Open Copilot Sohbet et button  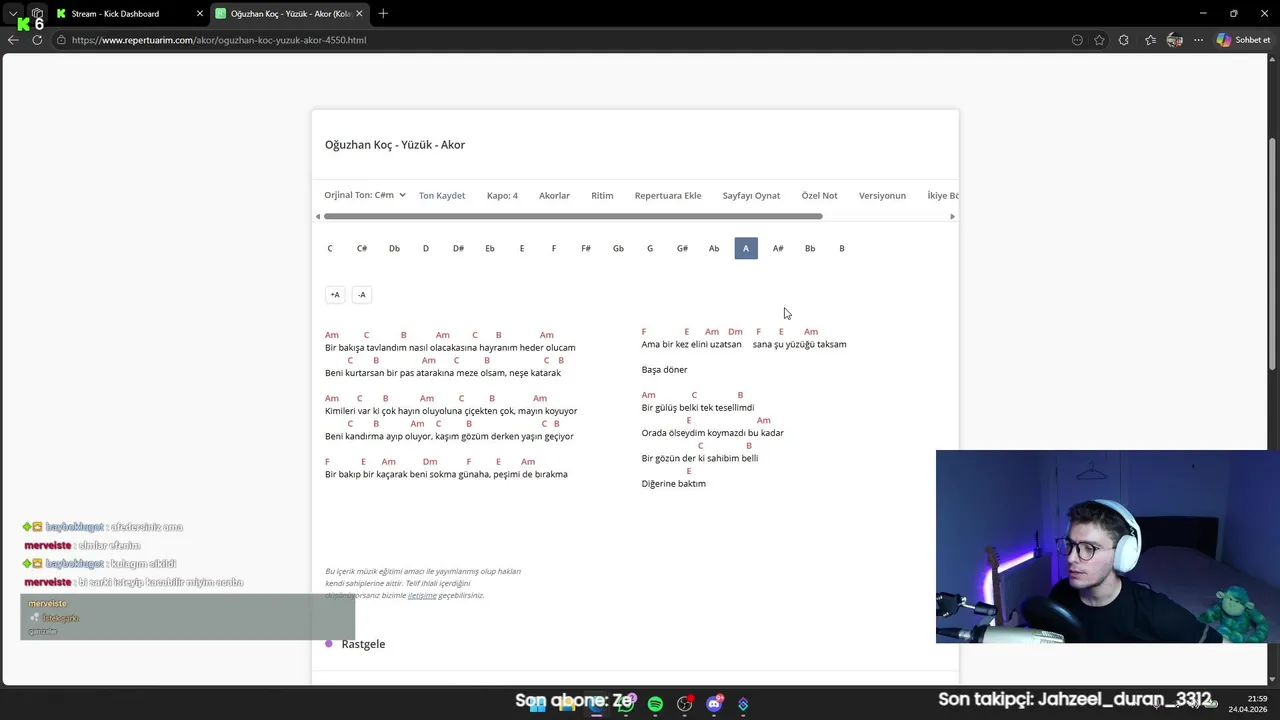[1243, 40]
